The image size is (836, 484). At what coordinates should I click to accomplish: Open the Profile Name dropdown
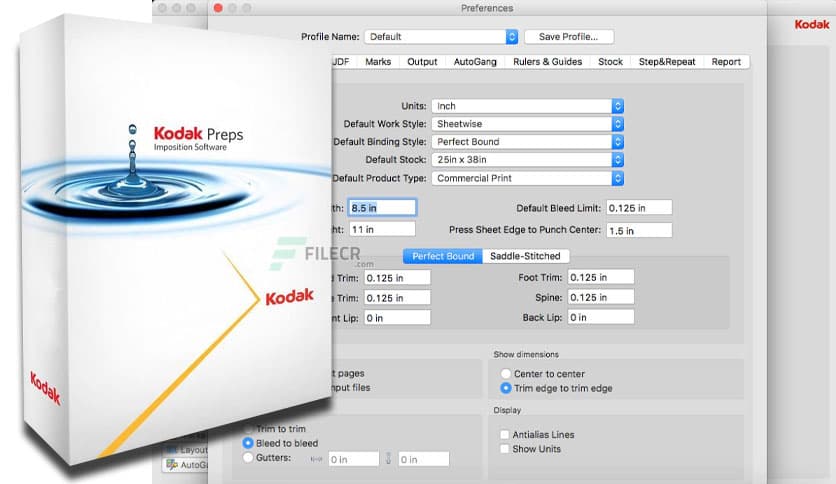pos(441,37)
